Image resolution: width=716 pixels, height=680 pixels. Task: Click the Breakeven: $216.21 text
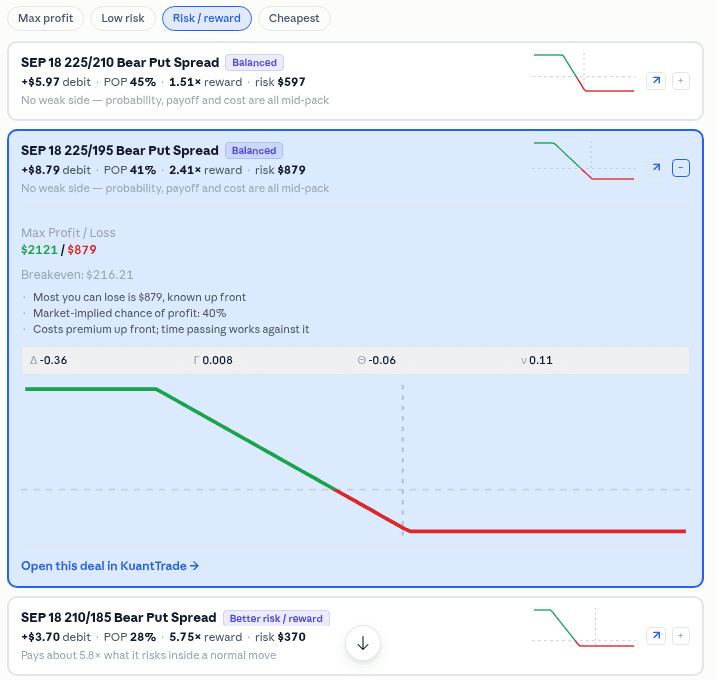tap(77, 274)
